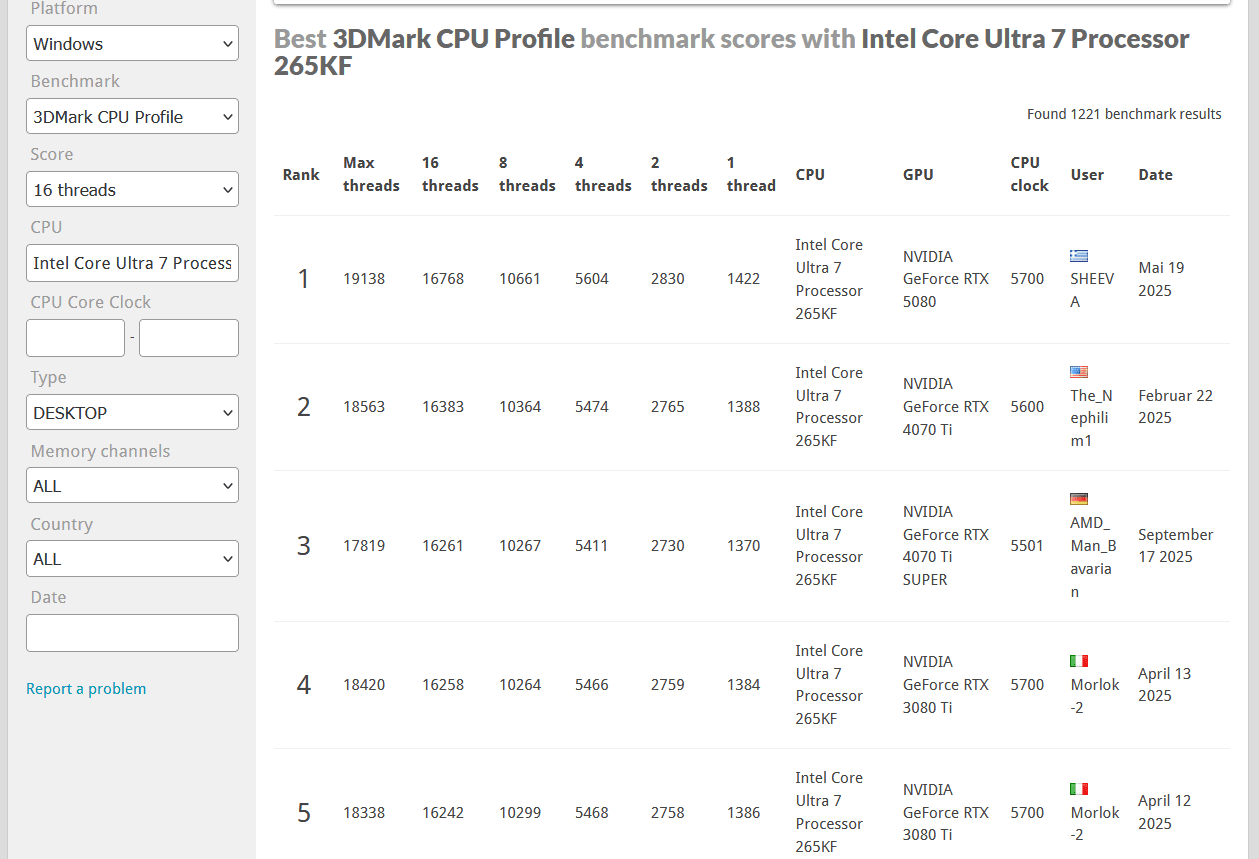The width and height of the screenshot is (1259, 859).
Task: Click the US flag above The_Nephilim1
Action: point(1078,372)
